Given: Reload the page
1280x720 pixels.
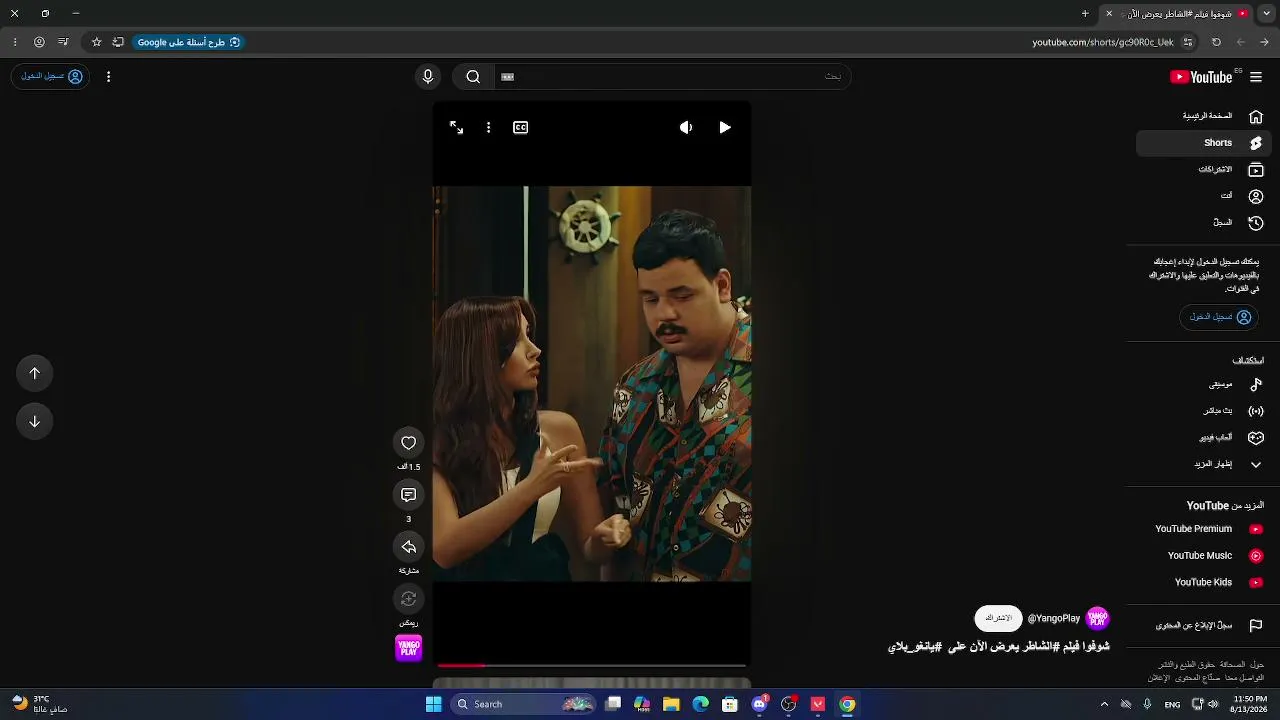Looking at the screenshot, I should 1216,42.
